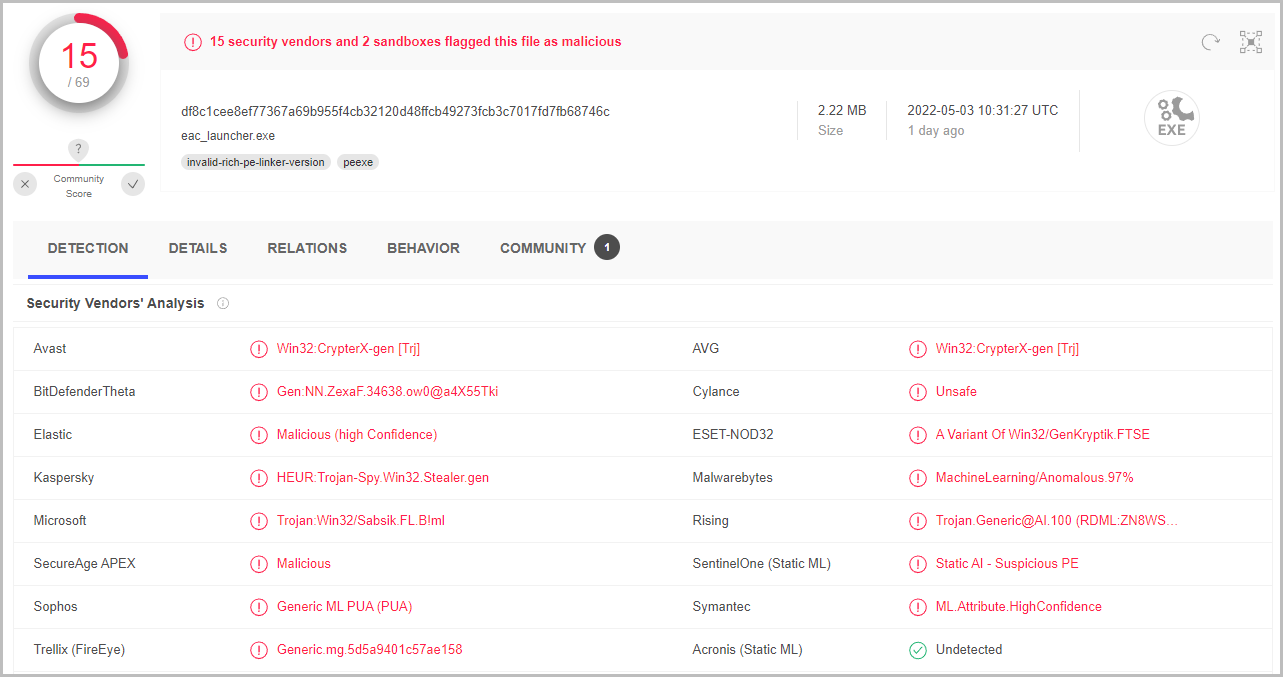Click HEUR:Trojan-Spy.Win32.Stealer.gen text
The width and height of the screenshot is (1283, 677).
coord(383,478)
